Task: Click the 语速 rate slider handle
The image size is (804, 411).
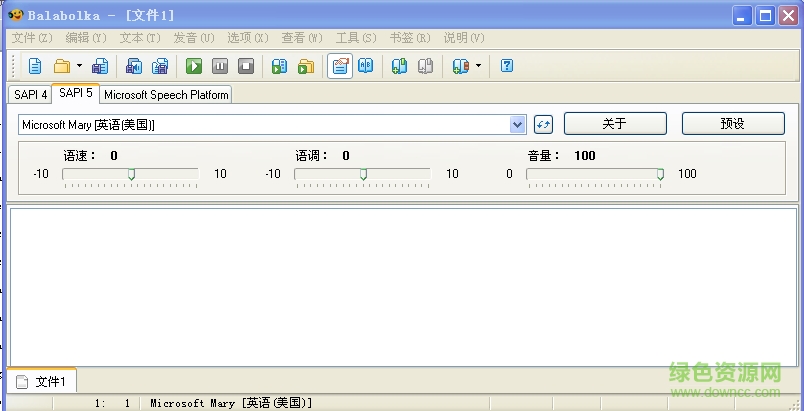Action: (x=131, y=175)
